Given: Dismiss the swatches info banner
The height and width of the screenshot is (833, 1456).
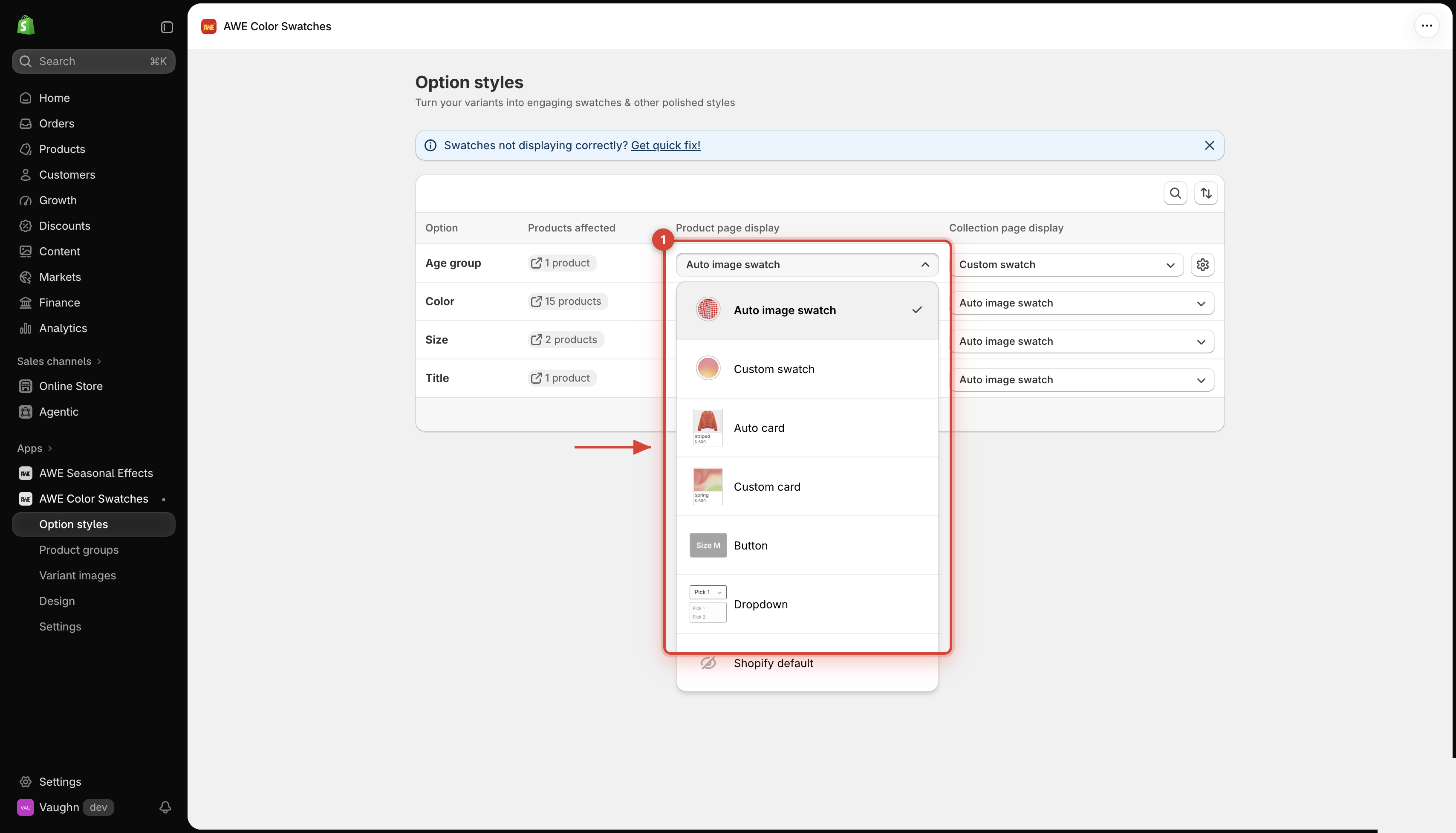Looking at the screenshot, I should [x=1209, y=145].
